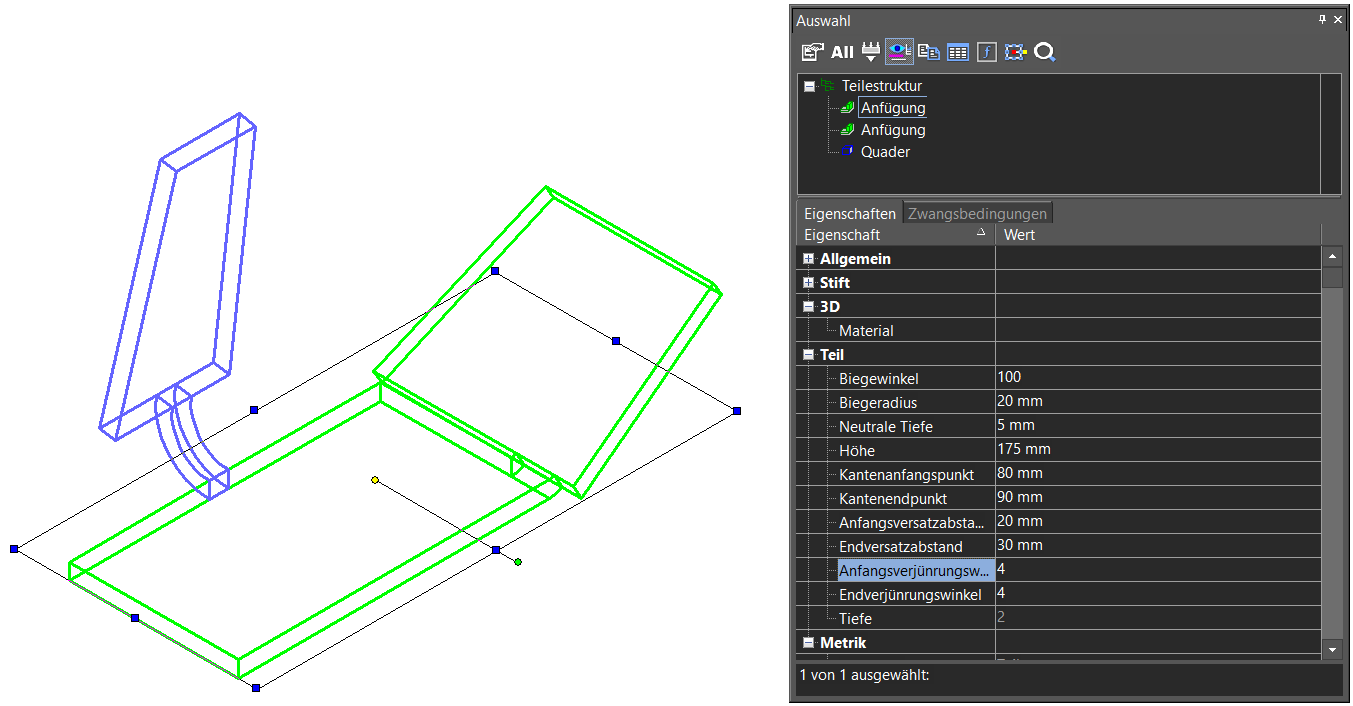The image size is (1353, 706).
Task: Click the selection rectangle edit toolbar icon
Action: tap(1016, 52)
